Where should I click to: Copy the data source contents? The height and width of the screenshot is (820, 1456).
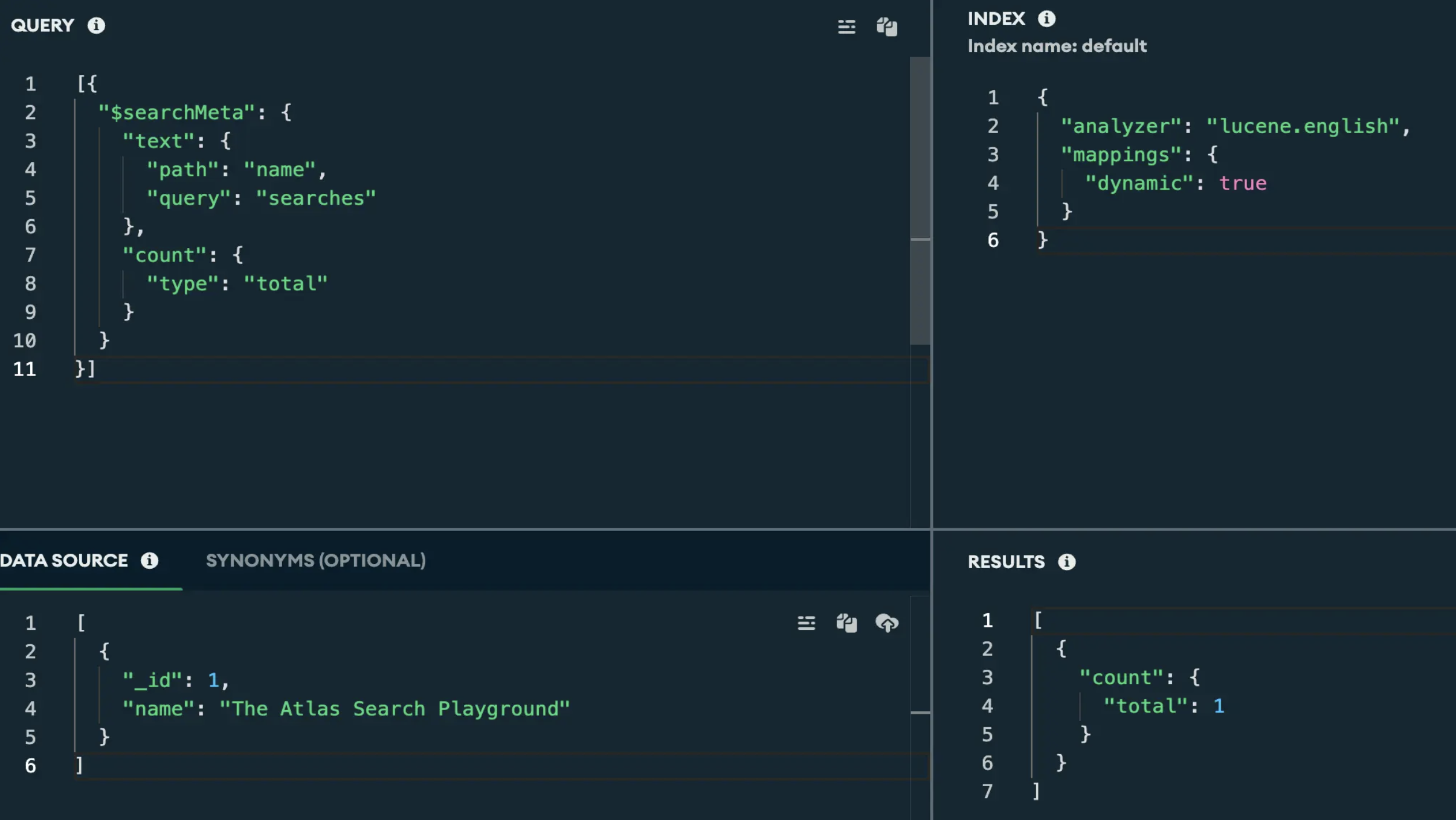pos(846,623)
